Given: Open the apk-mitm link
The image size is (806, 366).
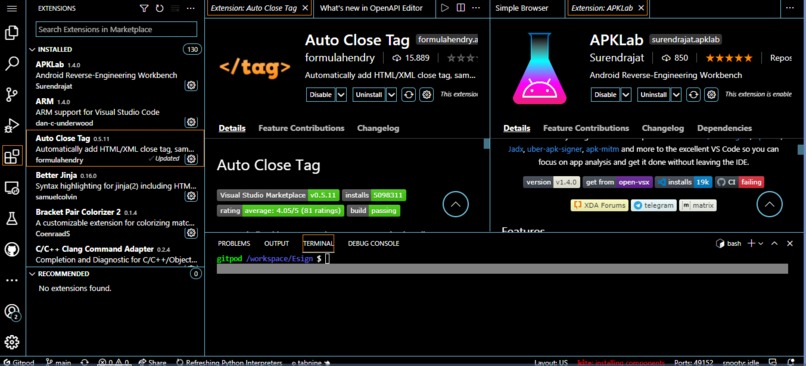Looking at the screenshot, I should pyautogui.click(x=602, y=150).
